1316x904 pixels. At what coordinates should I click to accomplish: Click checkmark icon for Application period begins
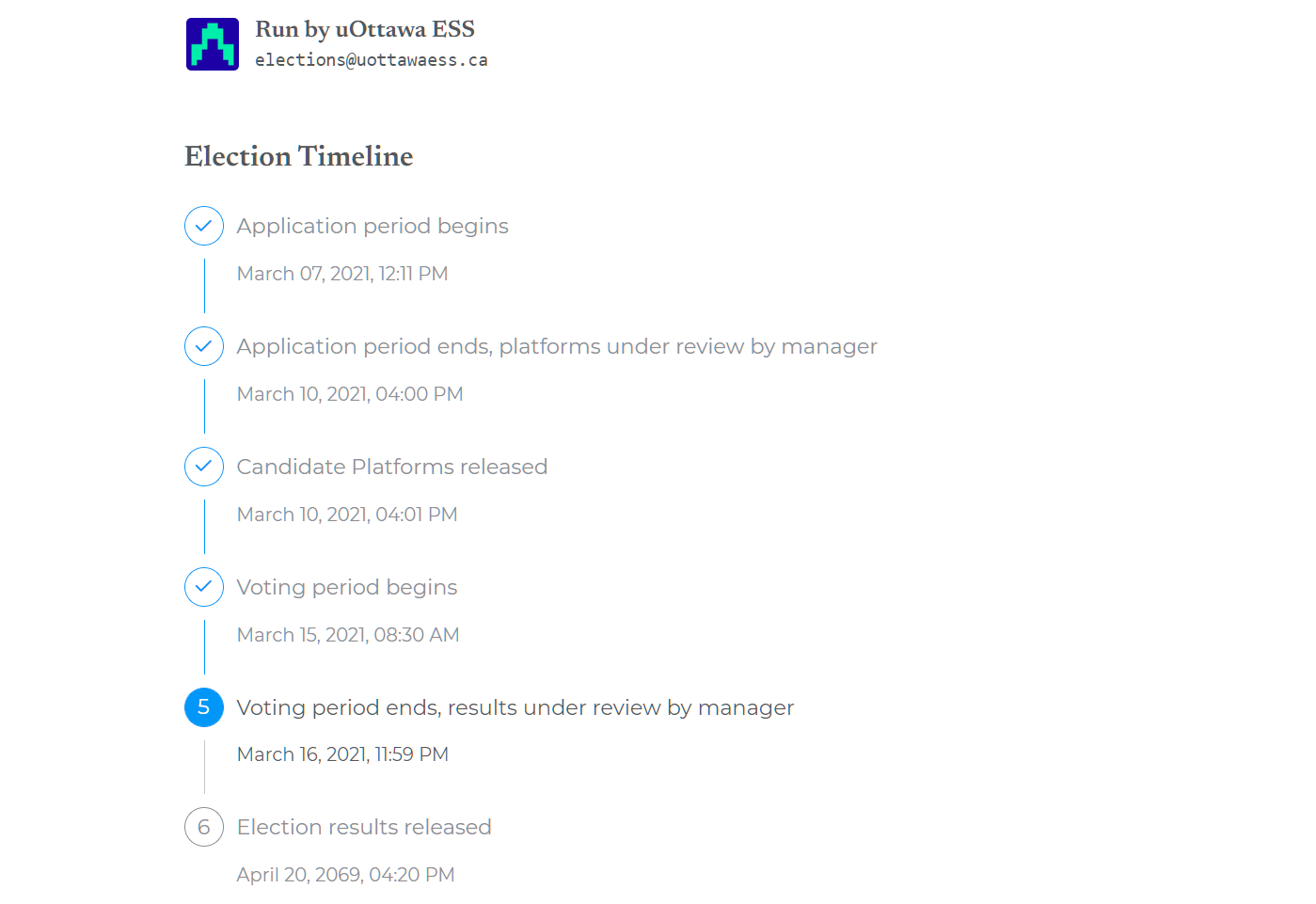coord(204,226)
